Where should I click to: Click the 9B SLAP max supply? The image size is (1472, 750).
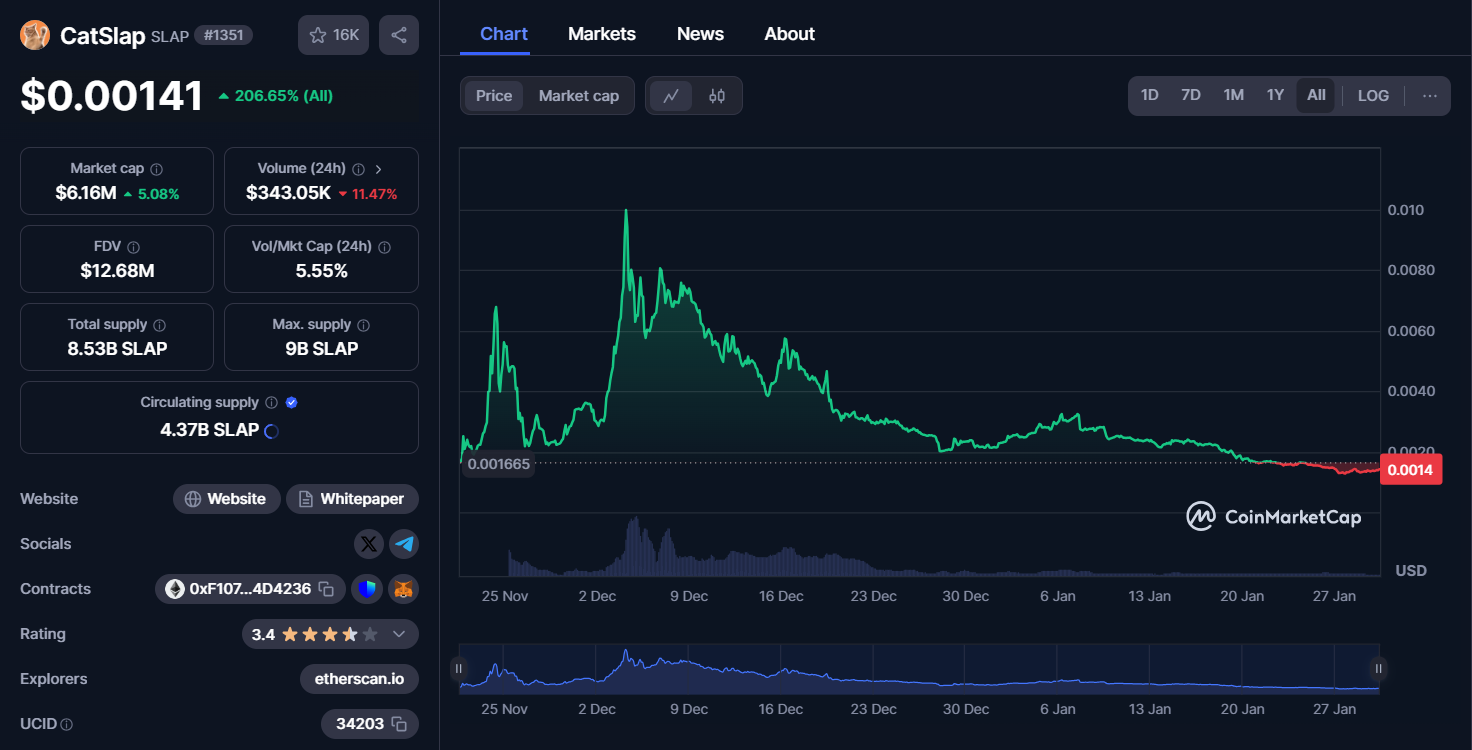321,349
